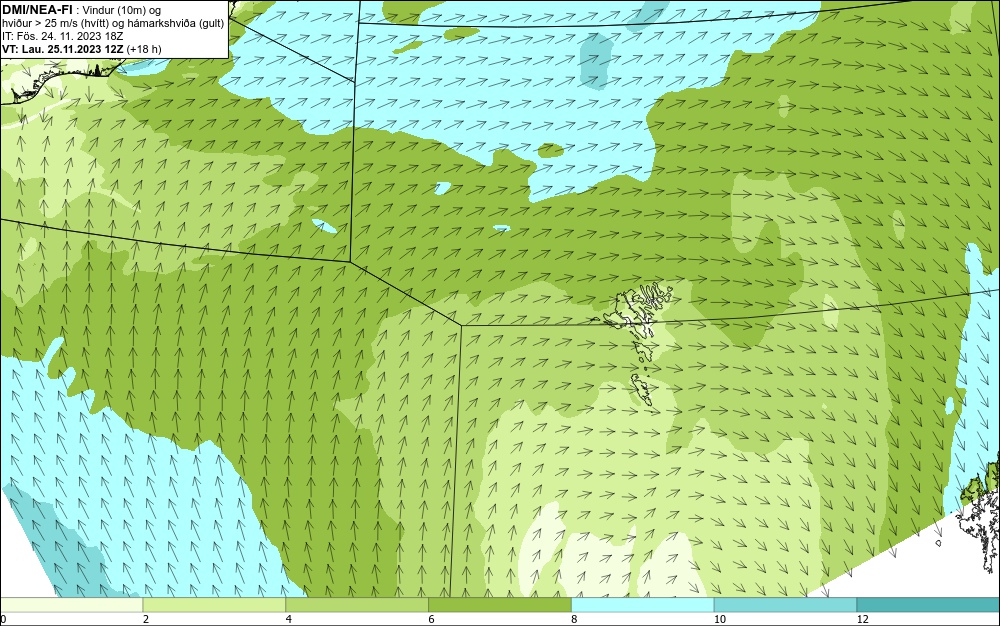Click the 'hviður > 25 m/s' legend line
This screenshot has width=1000, height=626.
[x=113, y=23]
